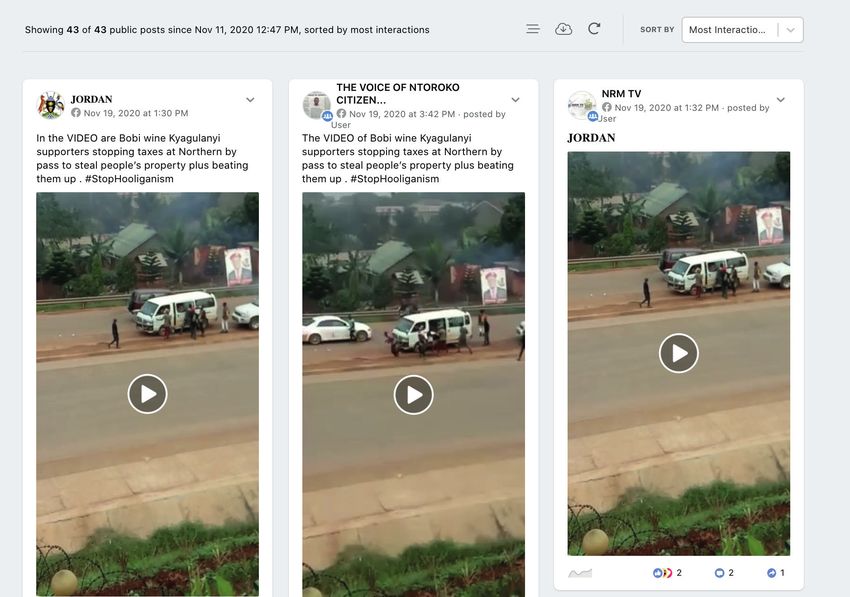Open the Nov 19 1:32 PM timestamp
Viewport: 850px width, 597px height.
coord(666,108)
